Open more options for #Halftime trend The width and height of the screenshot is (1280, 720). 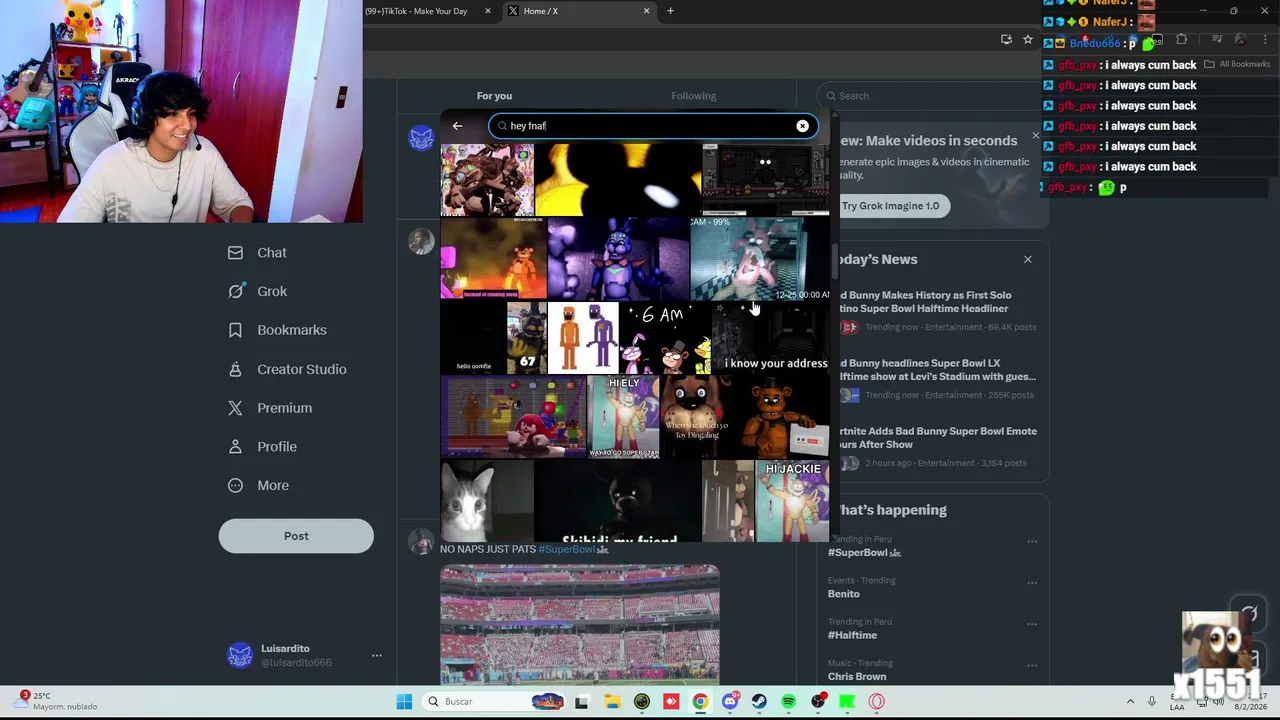(x=1032, y=624)
